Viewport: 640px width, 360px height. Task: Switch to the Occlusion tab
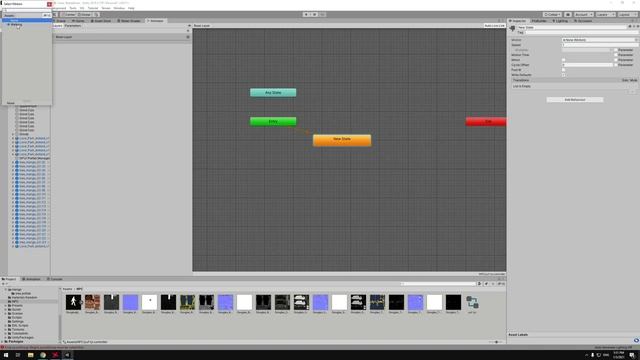(x=583, y=21)
